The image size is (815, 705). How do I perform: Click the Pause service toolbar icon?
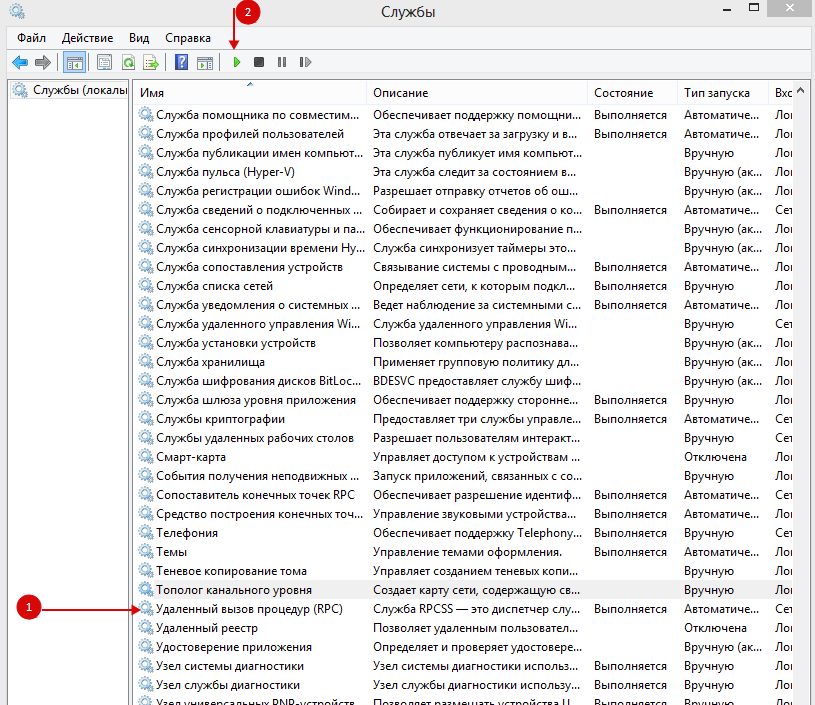pyautogui.click(x=282, y=62)
